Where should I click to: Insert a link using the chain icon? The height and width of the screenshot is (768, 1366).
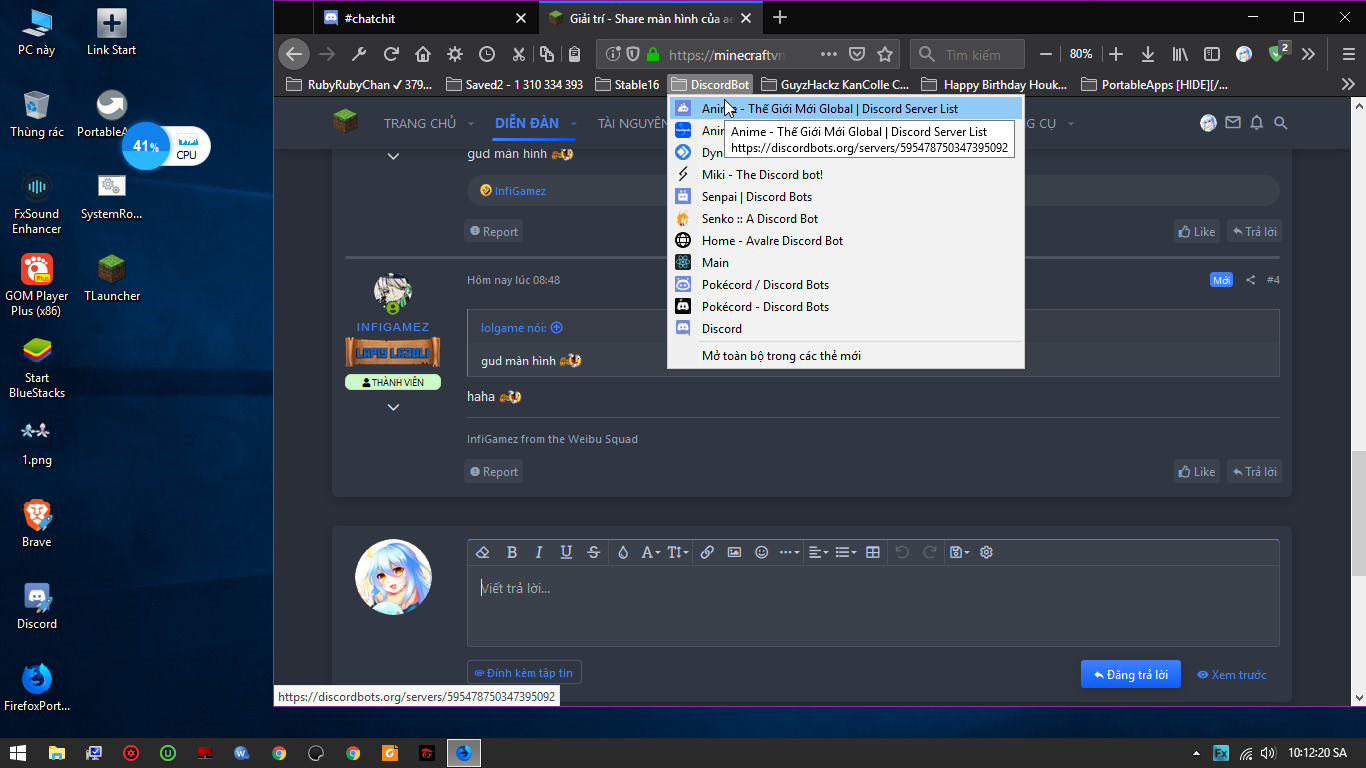(707, 552)
